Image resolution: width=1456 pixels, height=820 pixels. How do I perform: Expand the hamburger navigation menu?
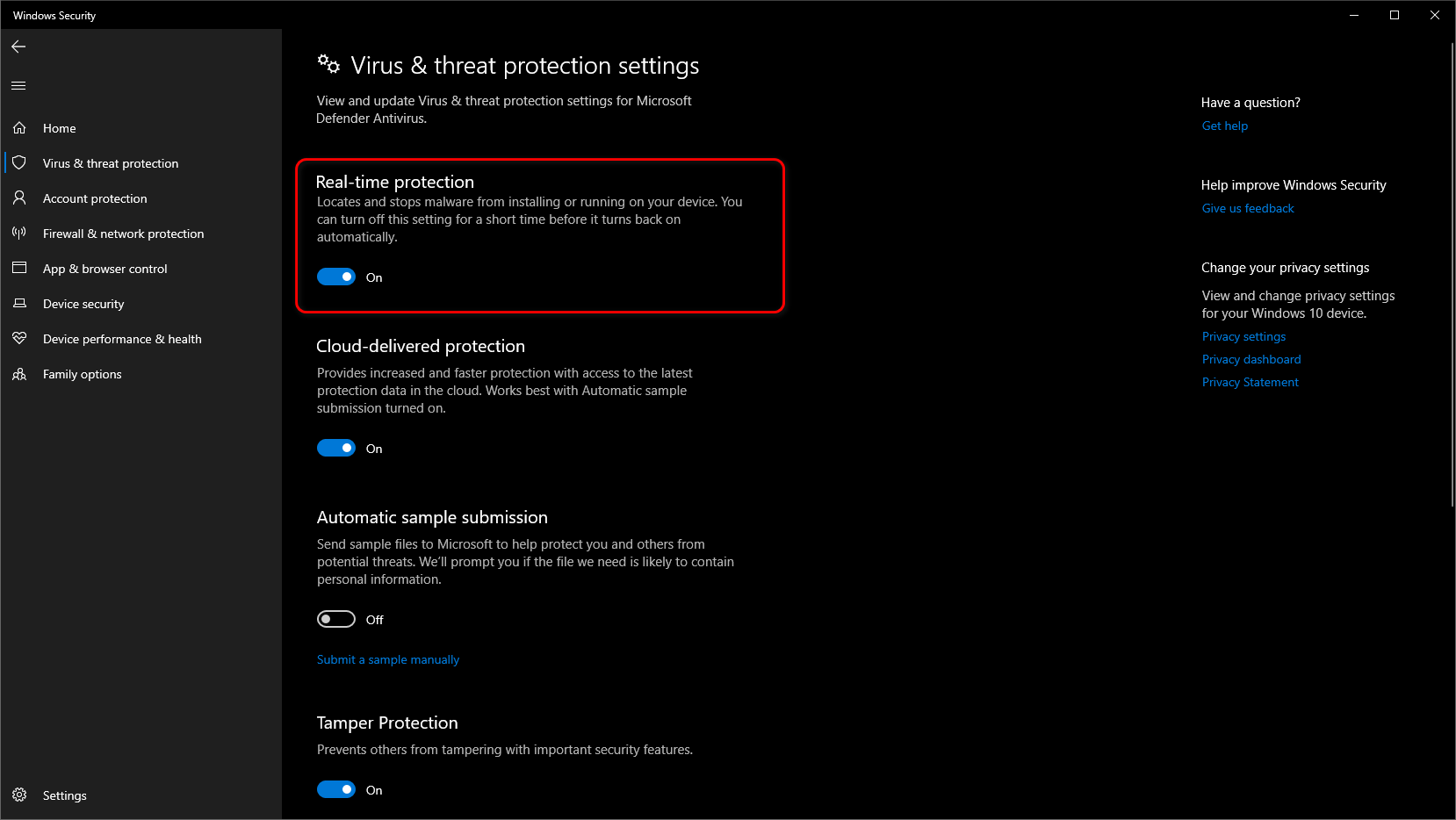click(18, 86)
